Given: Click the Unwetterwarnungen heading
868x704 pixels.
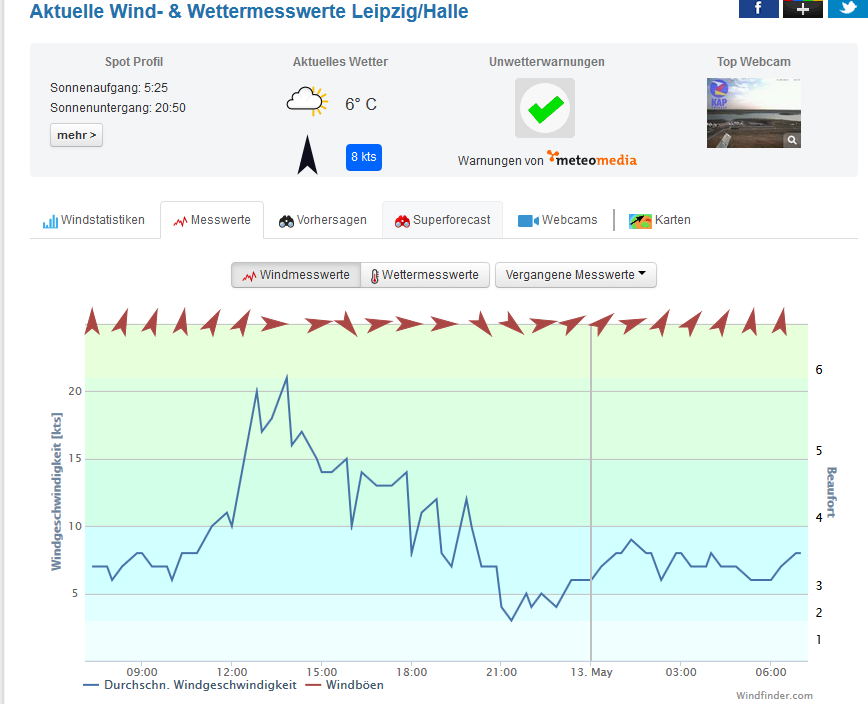Looking at the screenshot, I should tap(546, 62).
